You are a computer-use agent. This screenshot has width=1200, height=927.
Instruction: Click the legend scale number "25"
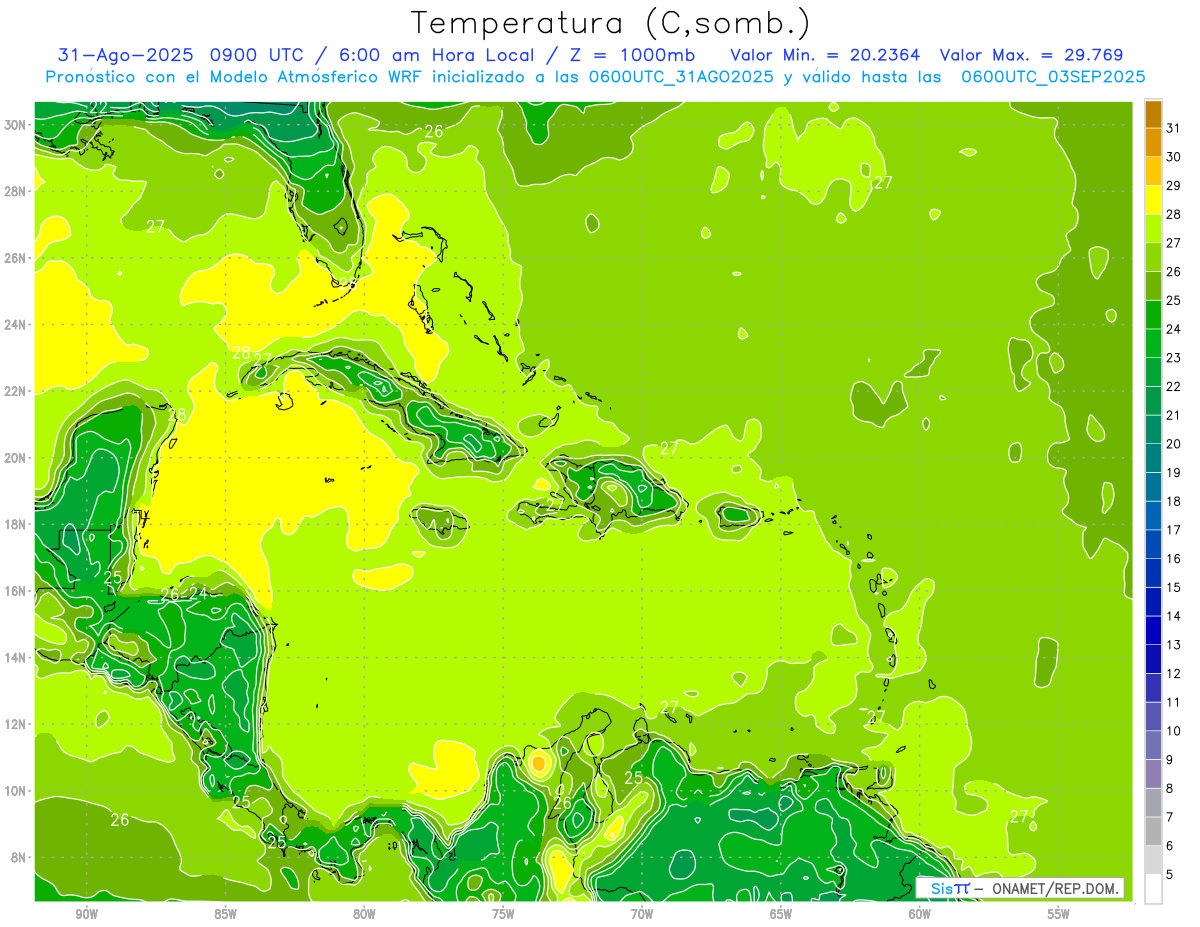[1174, 301]
